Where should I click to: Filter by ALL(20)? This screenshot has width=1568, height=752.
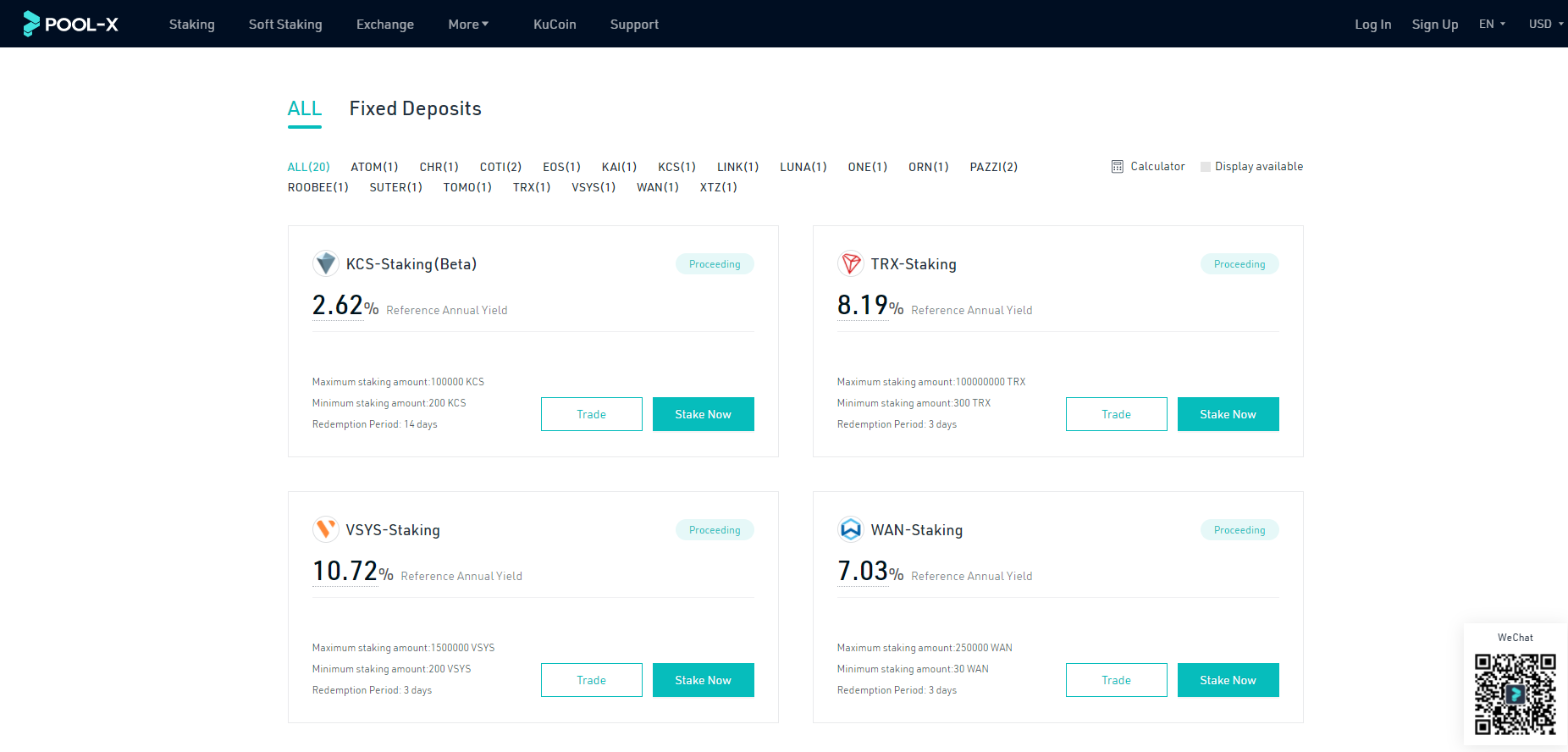tap(309, 167)
